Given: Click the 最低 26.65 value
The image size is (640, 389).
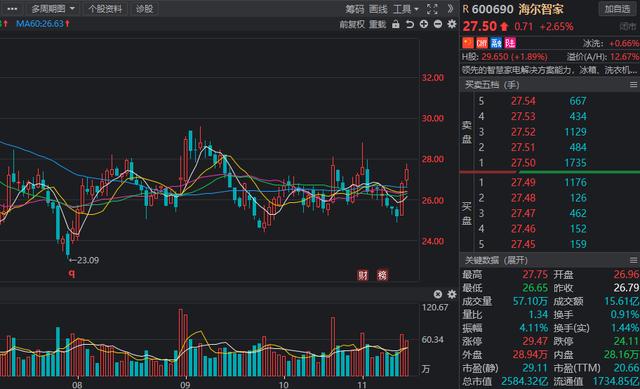Looking at the screenshot, I should (535, 288).
